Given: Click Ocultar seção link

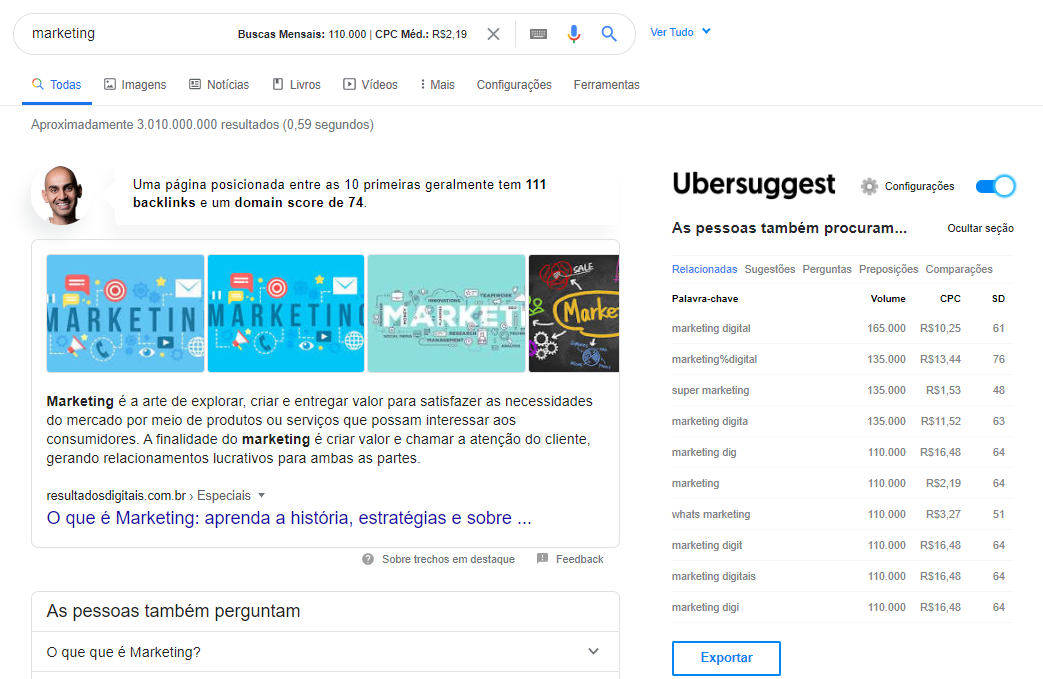Looking at the screenshot, I should [x=980, y=228].
